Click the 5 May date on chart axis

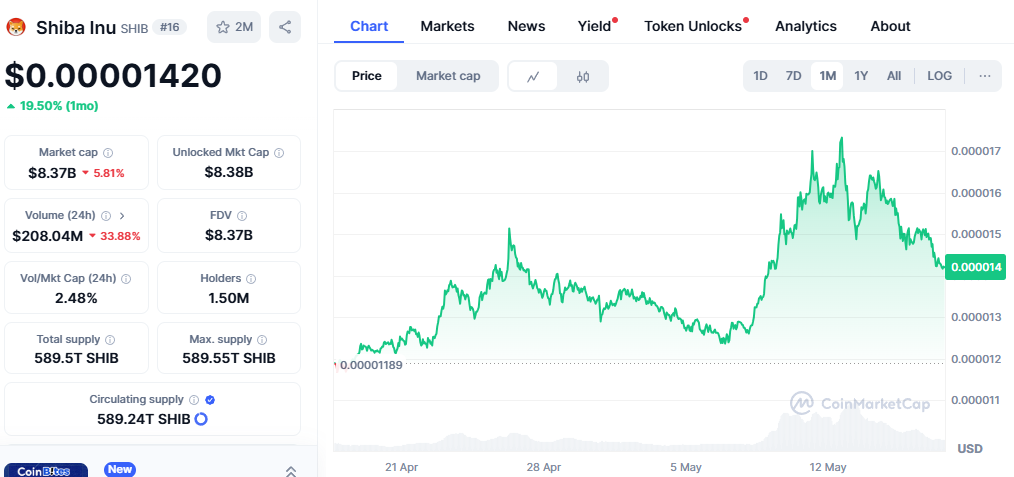686,467
